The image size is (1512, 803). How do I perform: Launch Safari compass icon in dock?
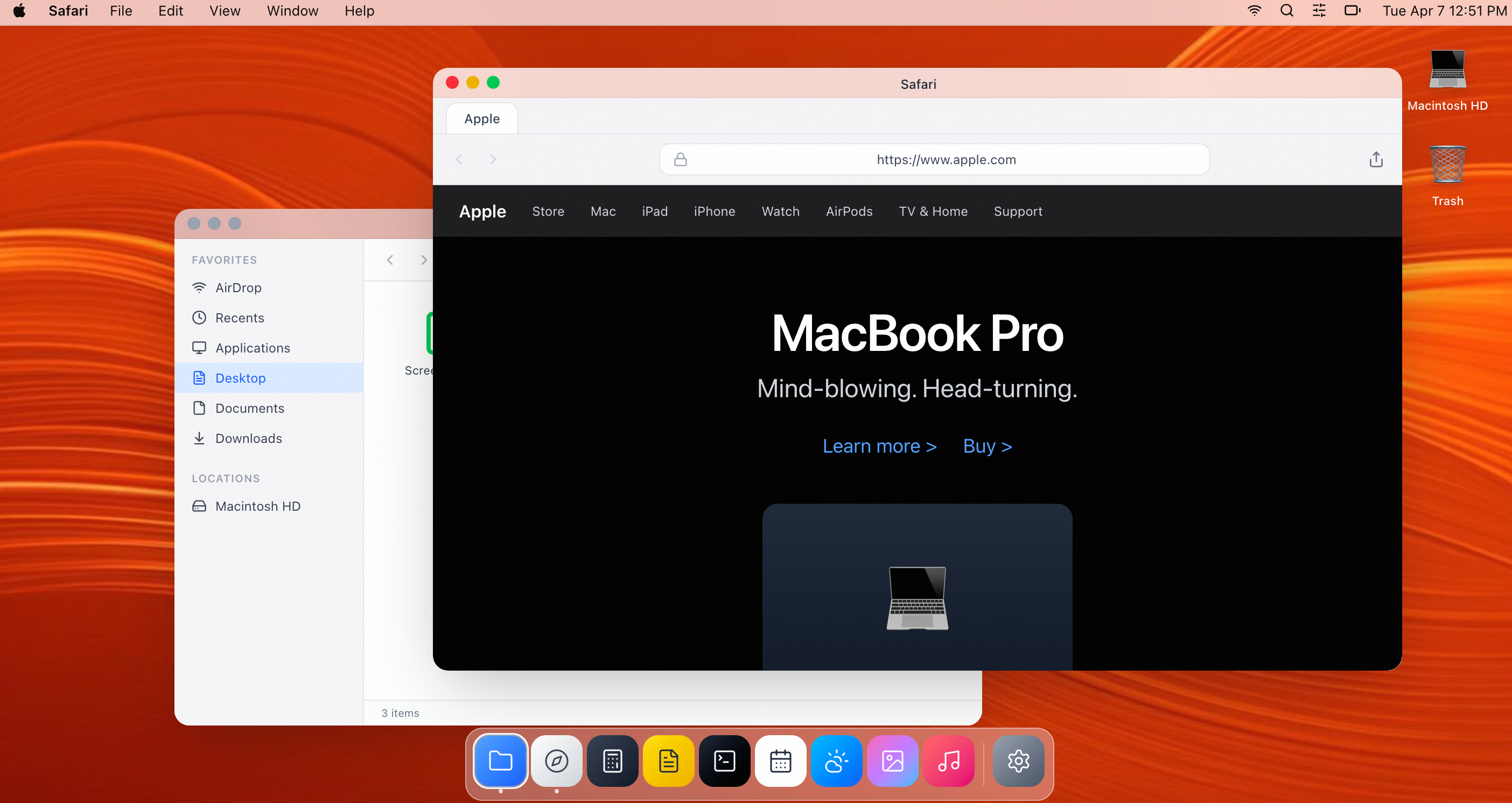tap(556, 761)
